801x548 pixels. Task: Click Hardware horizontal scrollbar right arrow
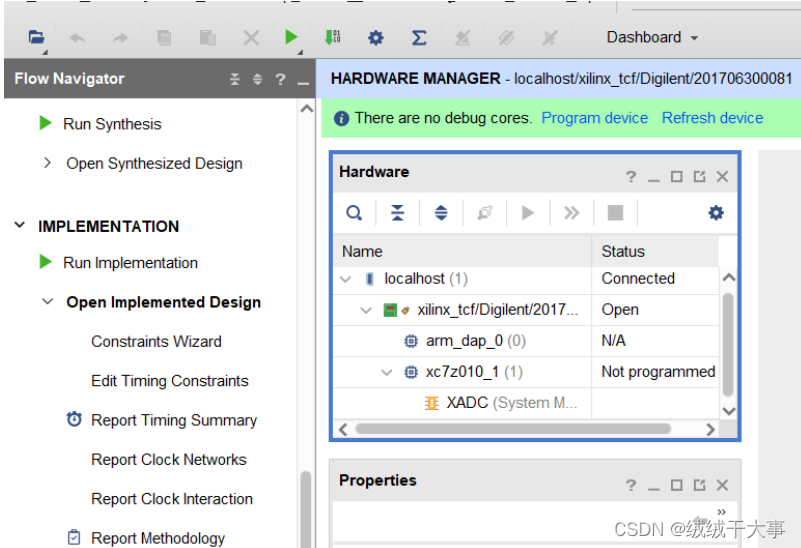click(710, 430)
